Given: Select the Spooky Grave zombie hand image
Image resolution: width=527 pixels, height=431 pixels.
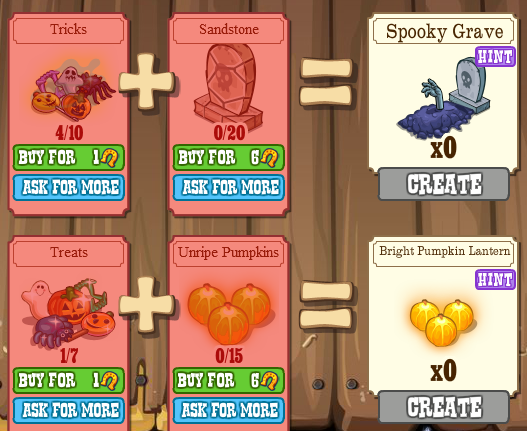Looking at the screenshot, I should point(444,98).
